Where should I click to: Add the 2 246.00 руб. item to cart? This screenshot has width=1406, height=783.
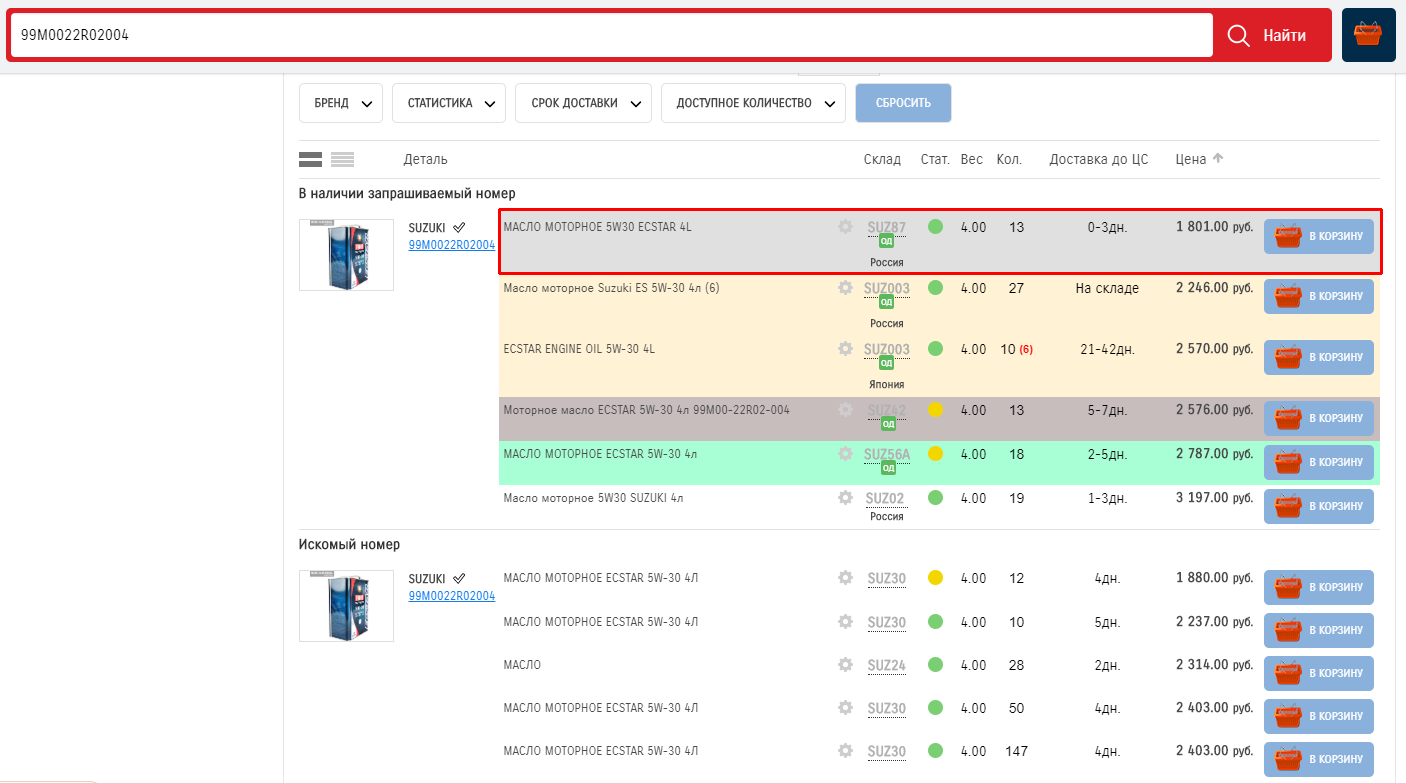coord(1318,297)
